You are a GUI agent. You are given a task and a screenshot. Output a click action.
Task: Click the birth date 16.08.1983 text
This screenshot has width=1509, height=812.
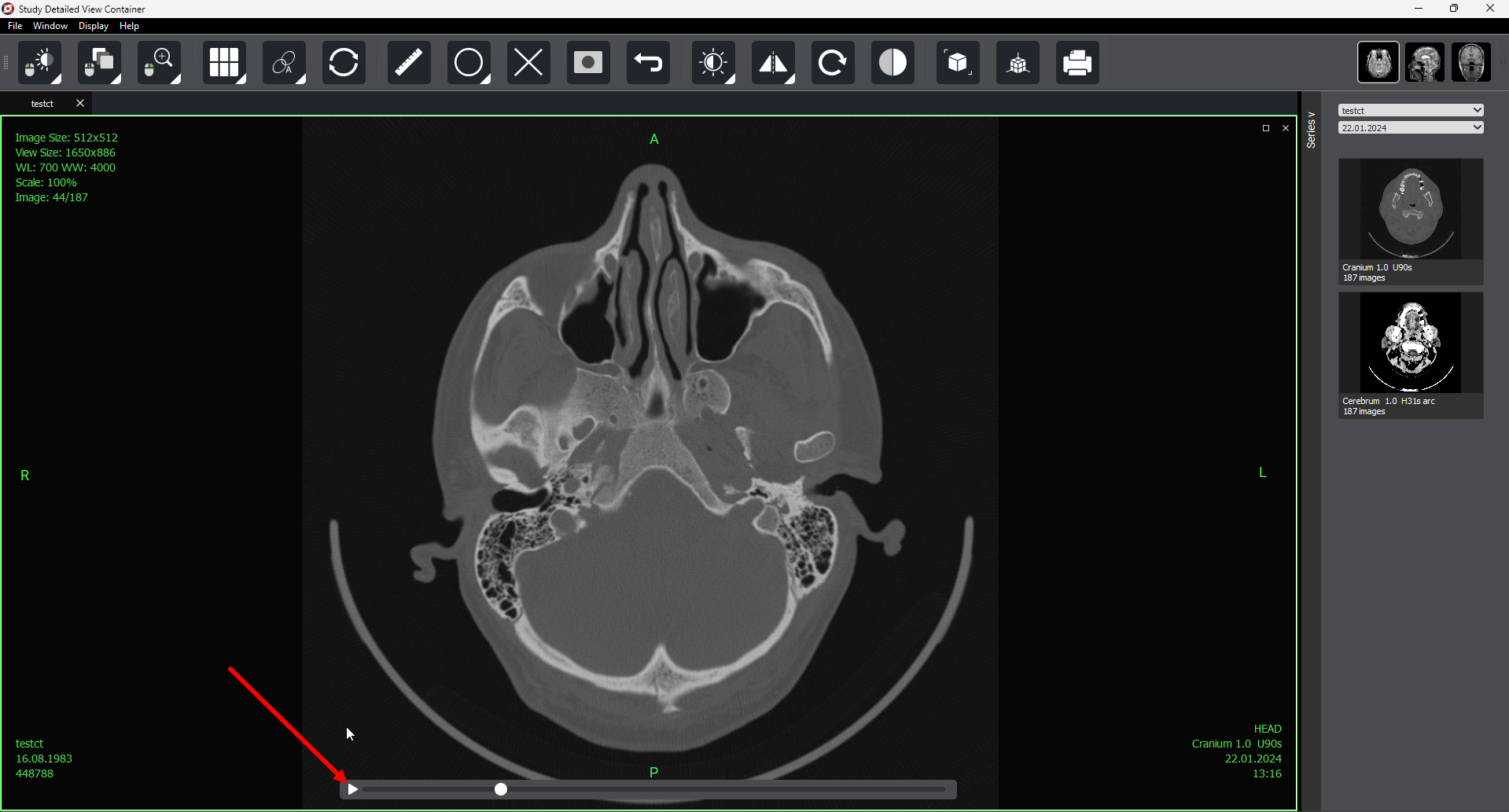44,759
